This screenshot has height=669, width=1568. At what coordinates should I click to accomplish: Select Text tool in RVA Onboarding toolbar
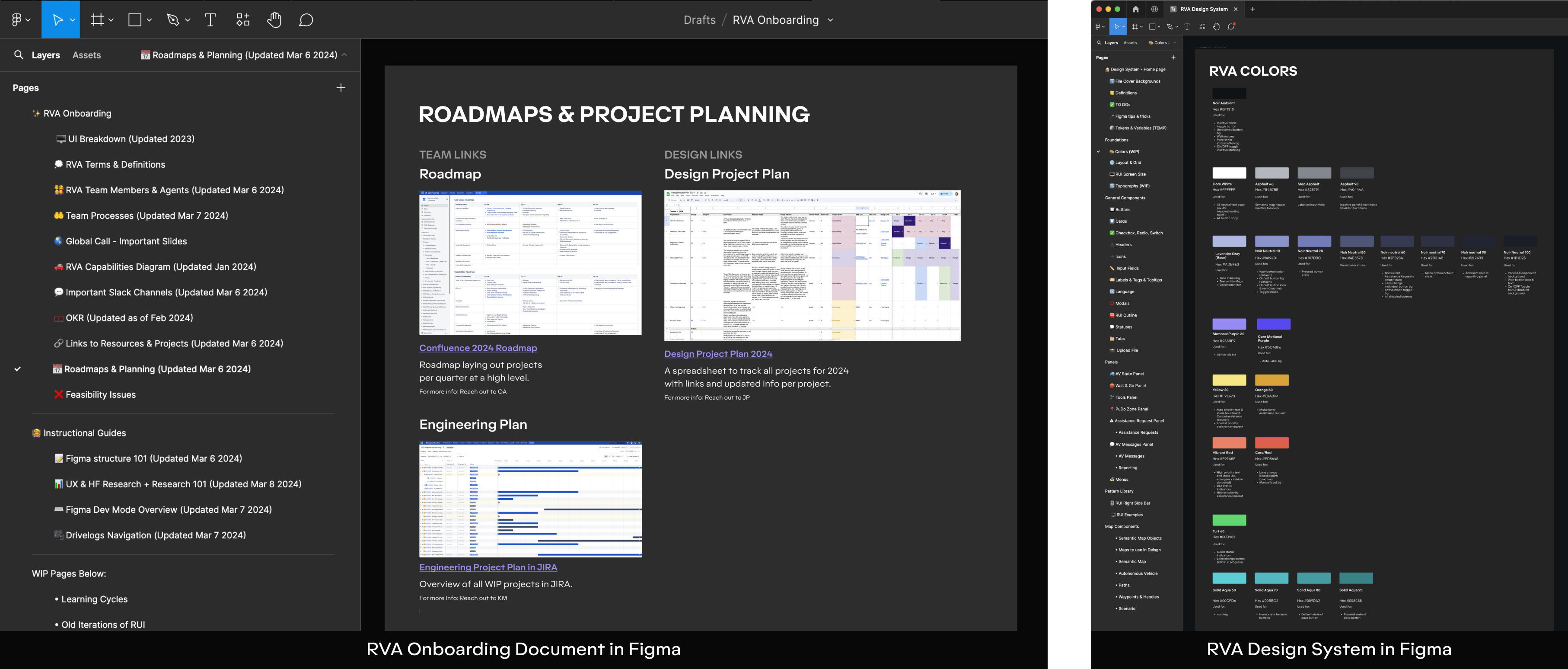pyautogui.click(x=210, y=20)
